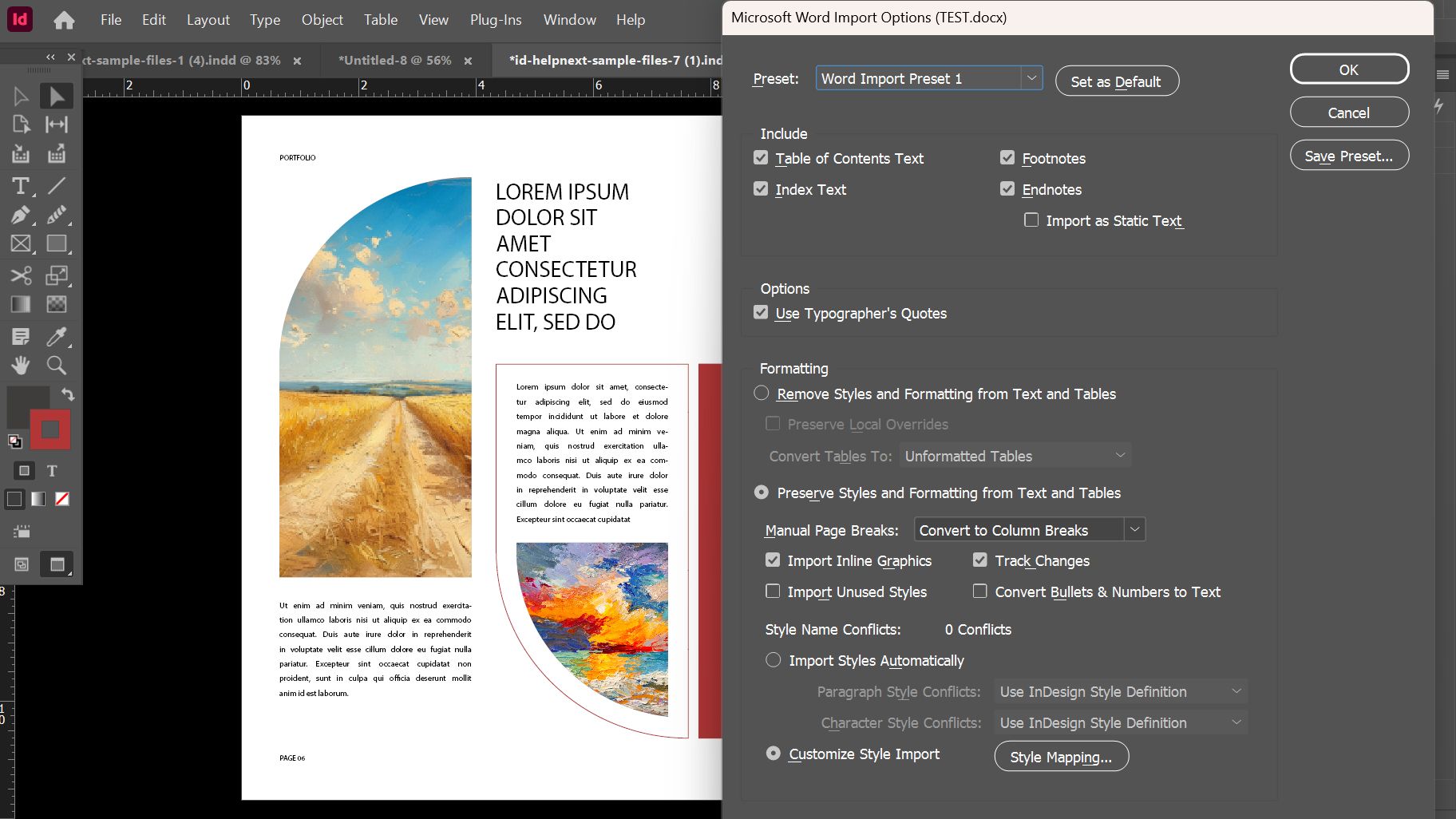Select the Hand tool
Image resolution: width=1456 pixels, height=819 pixels.
pyautogui.click(x=21, y=365)
